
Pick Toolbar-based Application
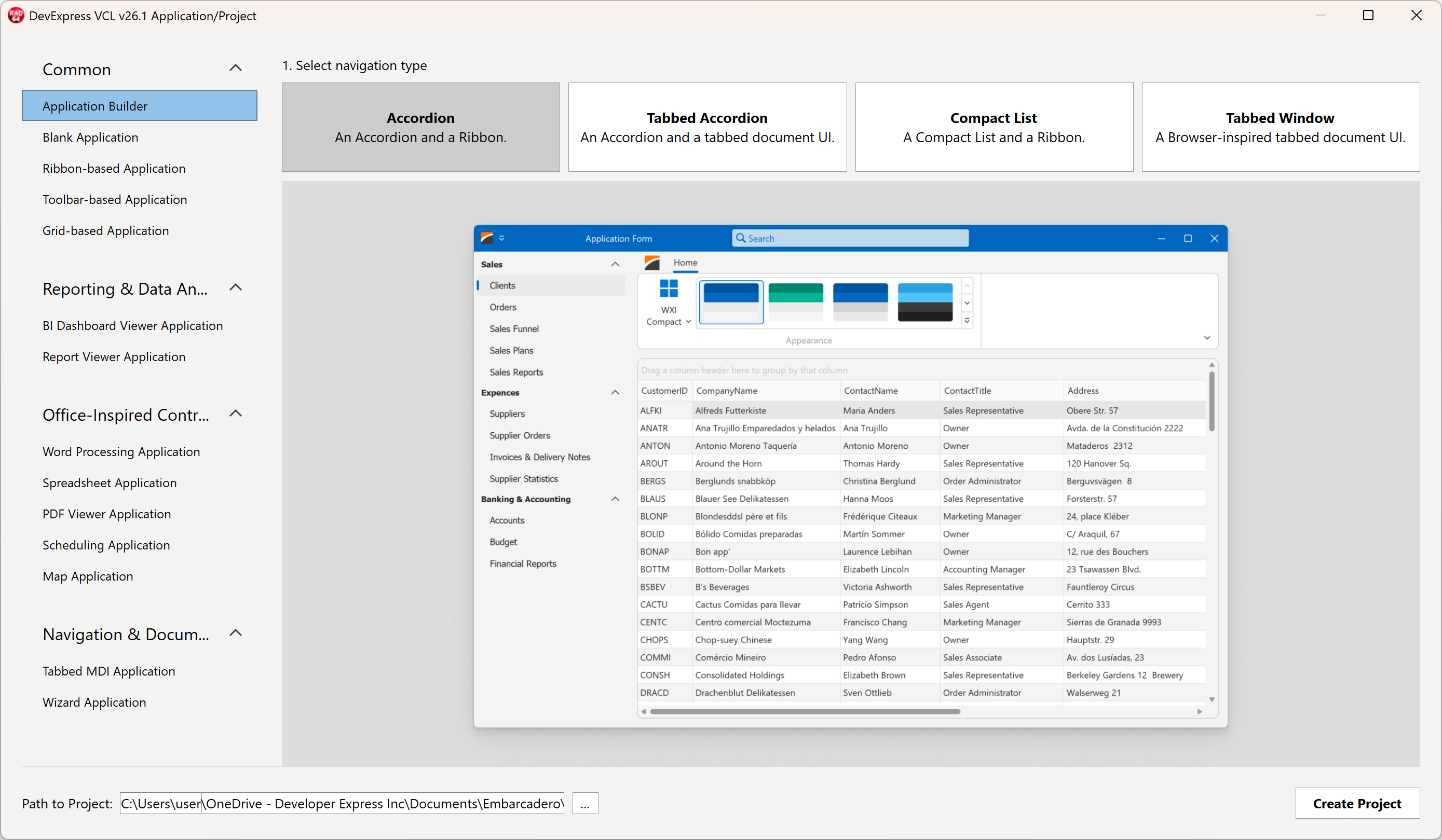point(140,200)
